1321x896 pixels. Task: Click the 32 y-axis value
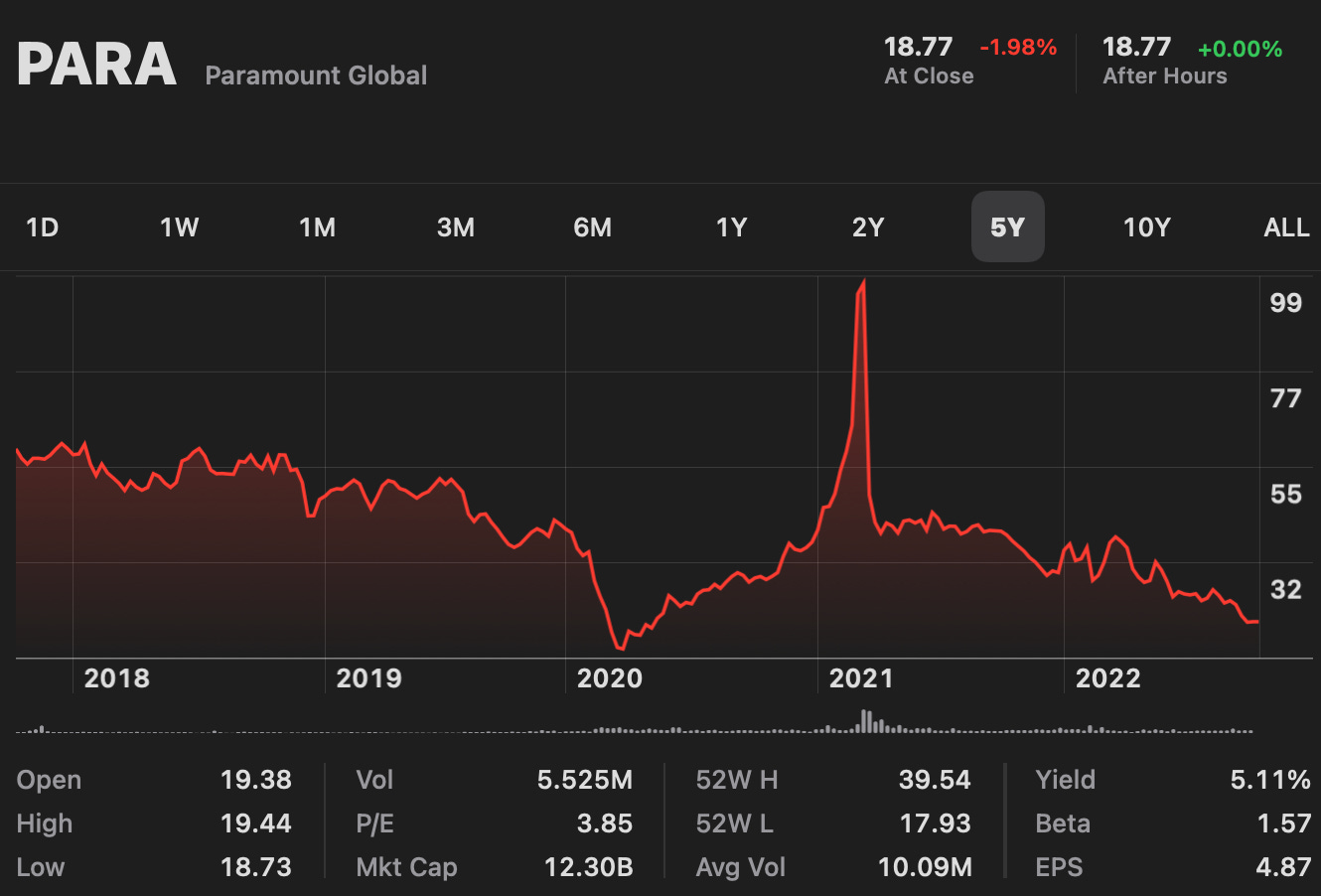pyautogui.click(x=1285, y=589)
